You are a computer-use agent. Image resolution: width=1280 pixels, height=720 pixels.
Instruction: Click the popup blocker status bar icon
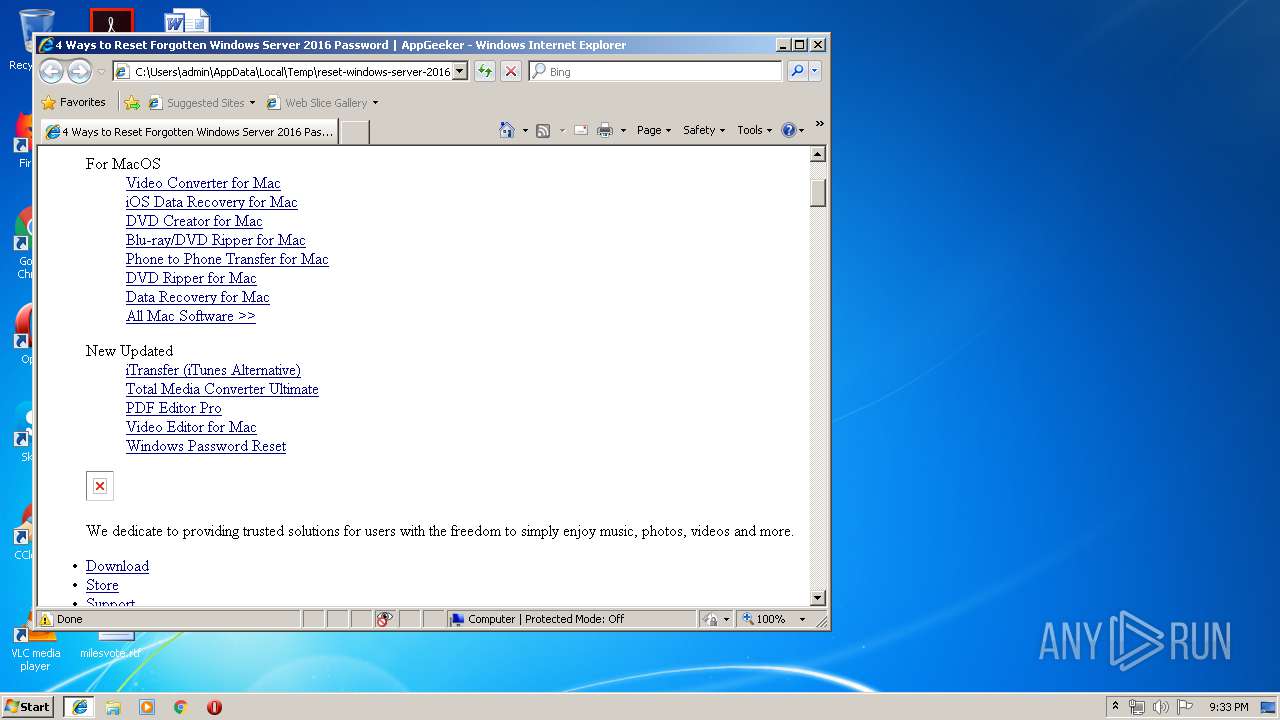click(385, 619)
